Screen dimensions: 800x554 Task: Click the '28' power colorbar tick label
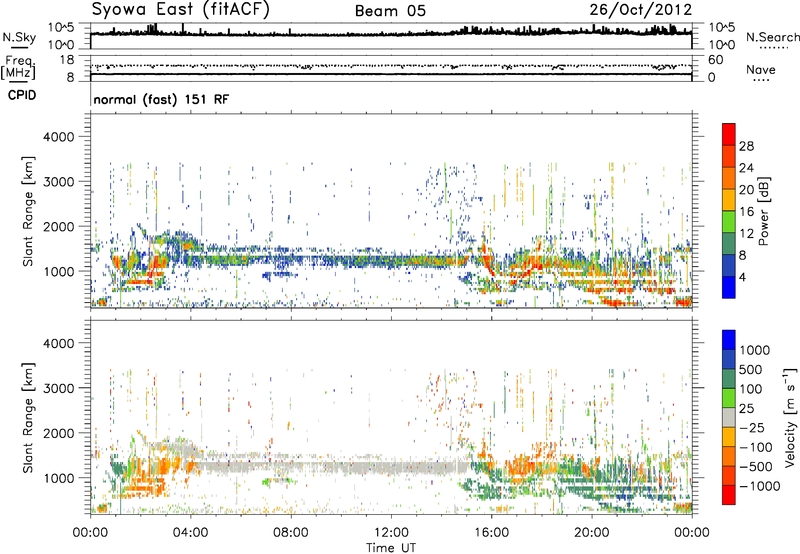click(x=746, y=146)
